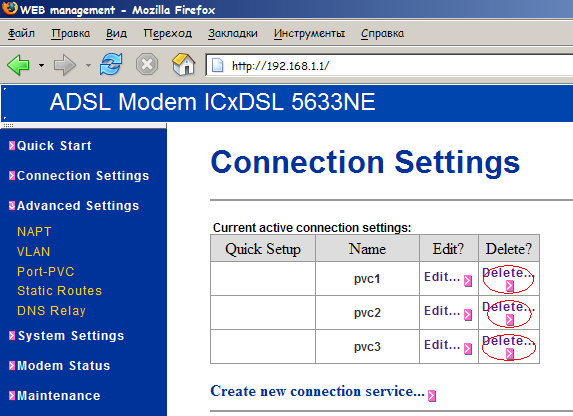Click the Connection Settings page heading
The width and height of the screenshot is (573, 416).
coord(365,162)
